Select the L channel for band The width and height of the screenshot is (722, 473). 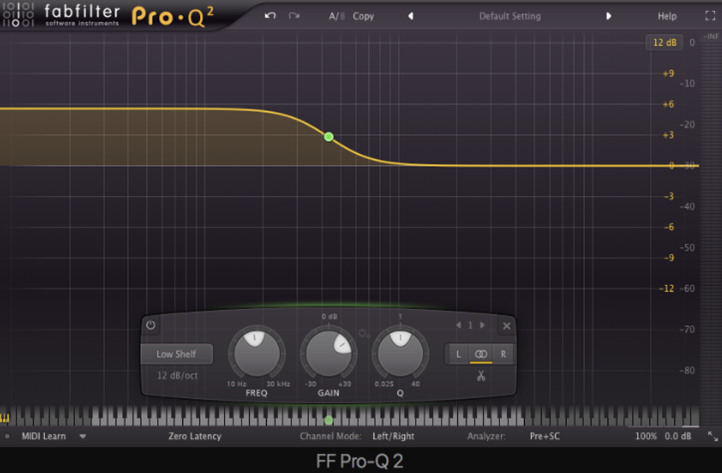[x=459, y=354]
